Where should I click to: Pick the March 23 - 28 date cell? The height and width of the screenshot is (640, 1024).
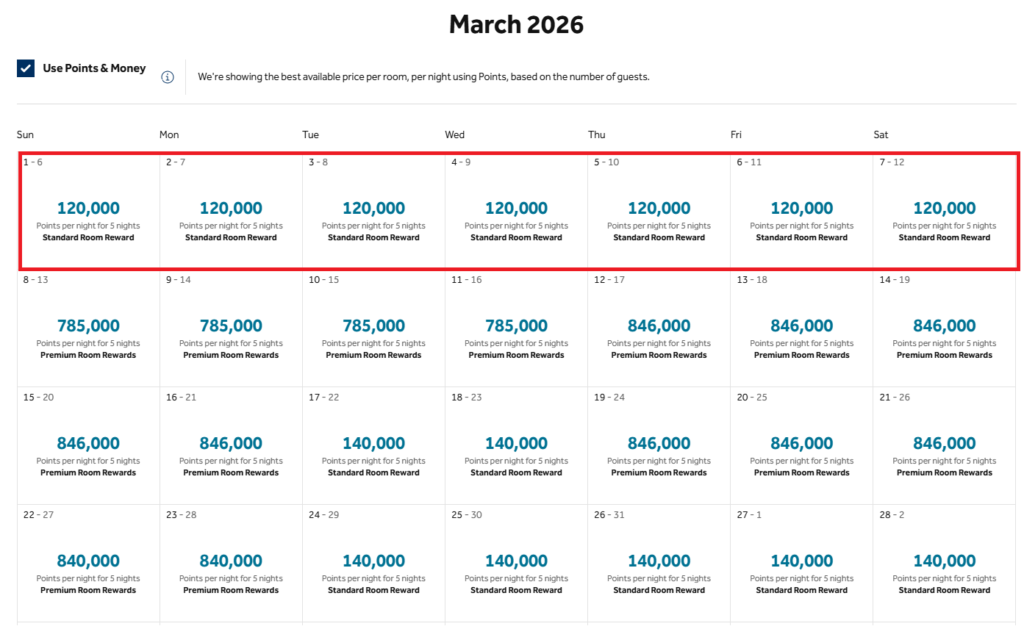pyautogui.click(x=231, y=563)
